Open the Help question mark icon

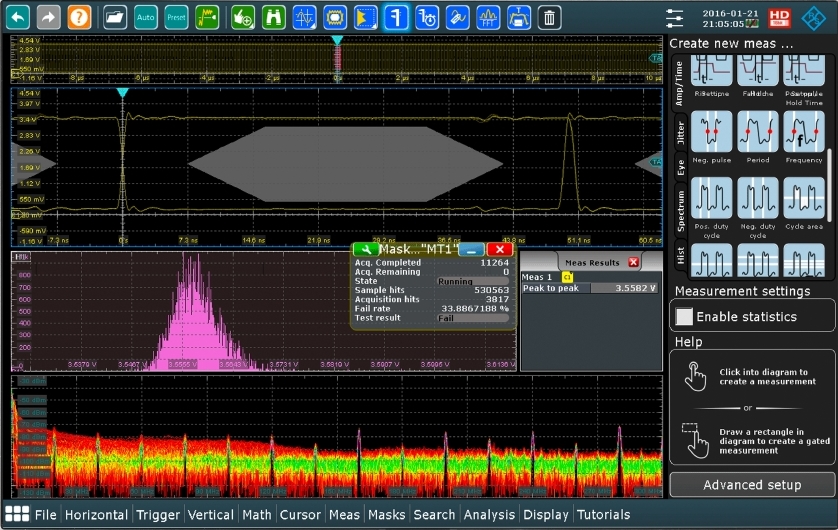pyautogui.click(x=79, y=17)
